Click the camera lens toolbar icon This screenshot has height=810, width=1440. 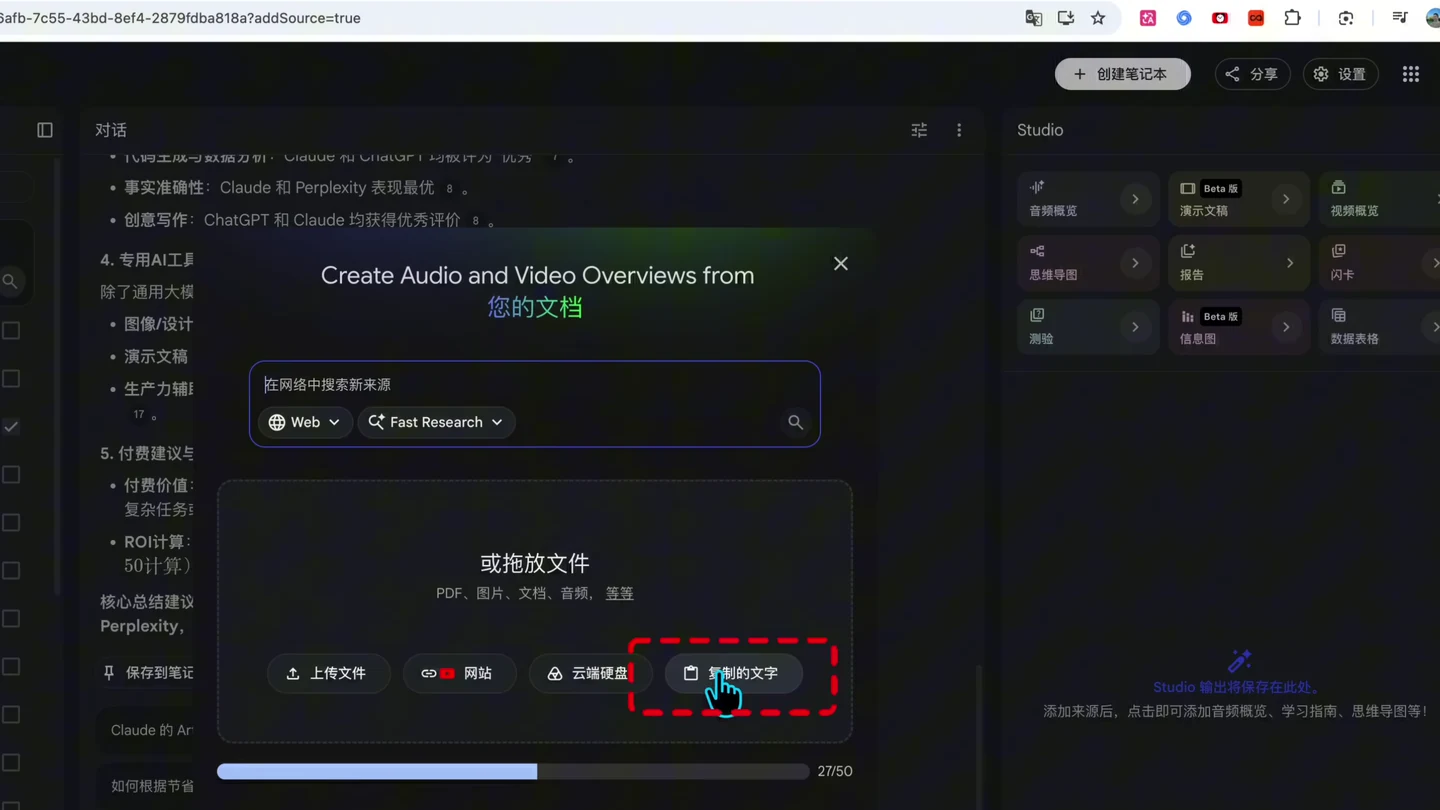pyautogui.click(x=1346, y=18)
